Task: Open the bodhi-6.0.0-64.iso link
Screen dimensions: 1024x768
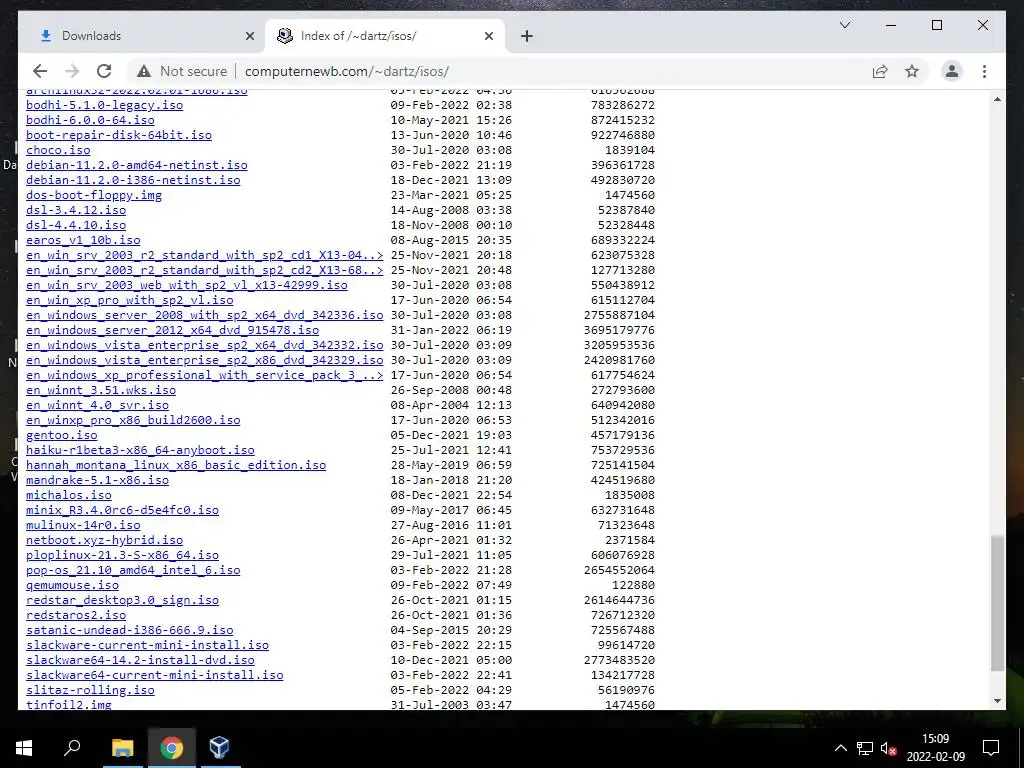Action: 90,120
